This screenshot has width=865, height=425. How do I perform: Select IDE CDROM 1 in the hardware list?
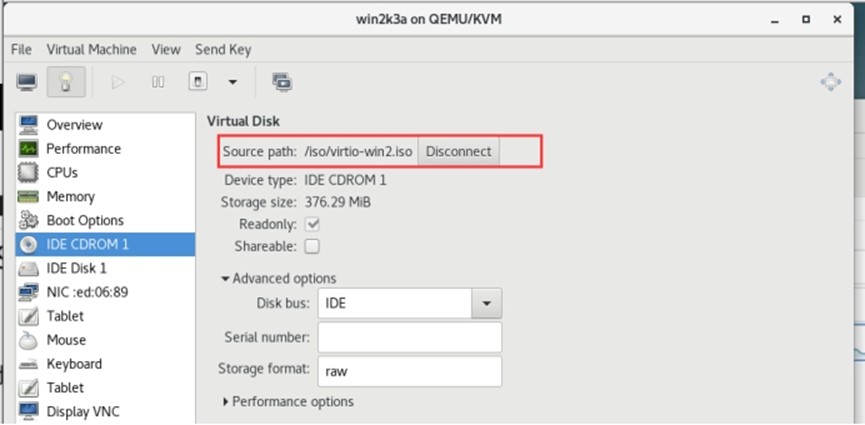point(87,244)
